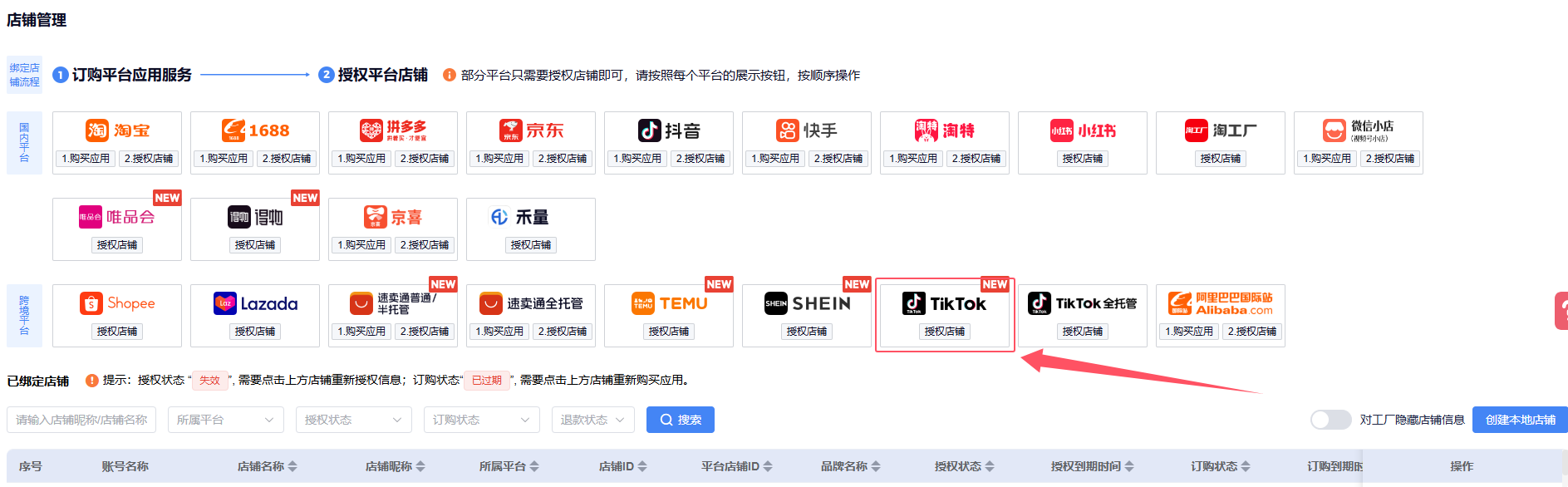1568x487 pixels.
Task: Click 1.购买应用 under 京东
Action: pos(499,159)
